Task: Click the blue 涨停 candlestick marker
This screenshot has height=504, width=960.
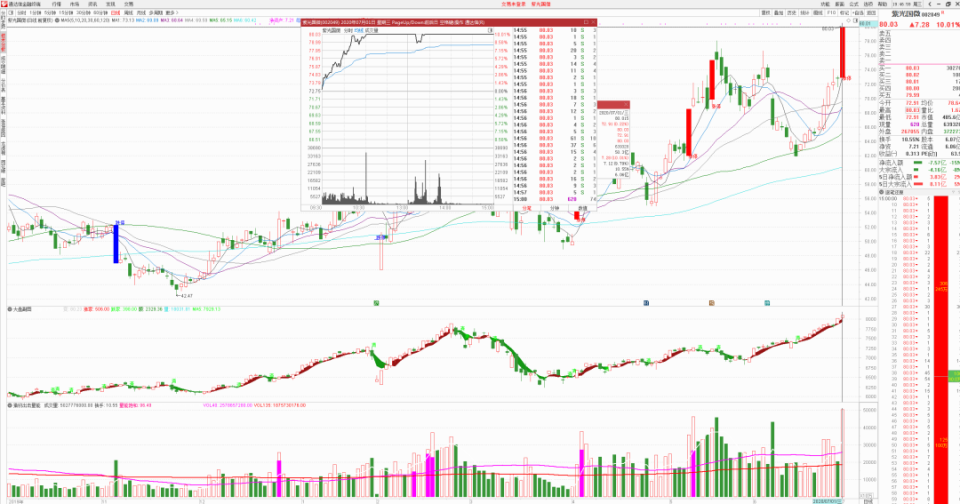Action: [x=116, y=244]
